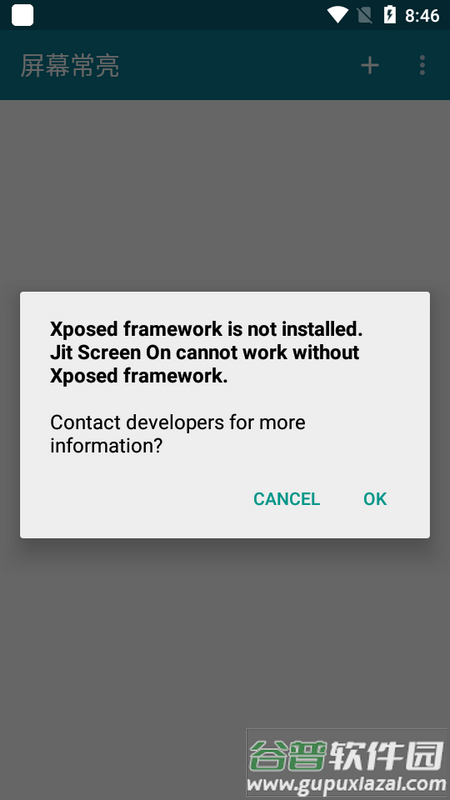Tap the 'Jit Screen On cannot work without' line

pyautogui.click(x=205, y=353)
